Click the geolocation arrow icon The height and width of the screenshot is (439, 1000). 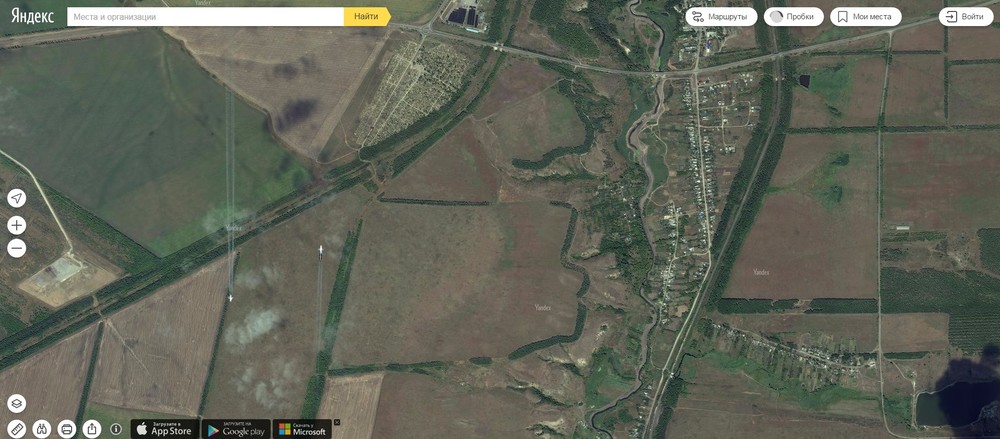(x=17, y=198)
